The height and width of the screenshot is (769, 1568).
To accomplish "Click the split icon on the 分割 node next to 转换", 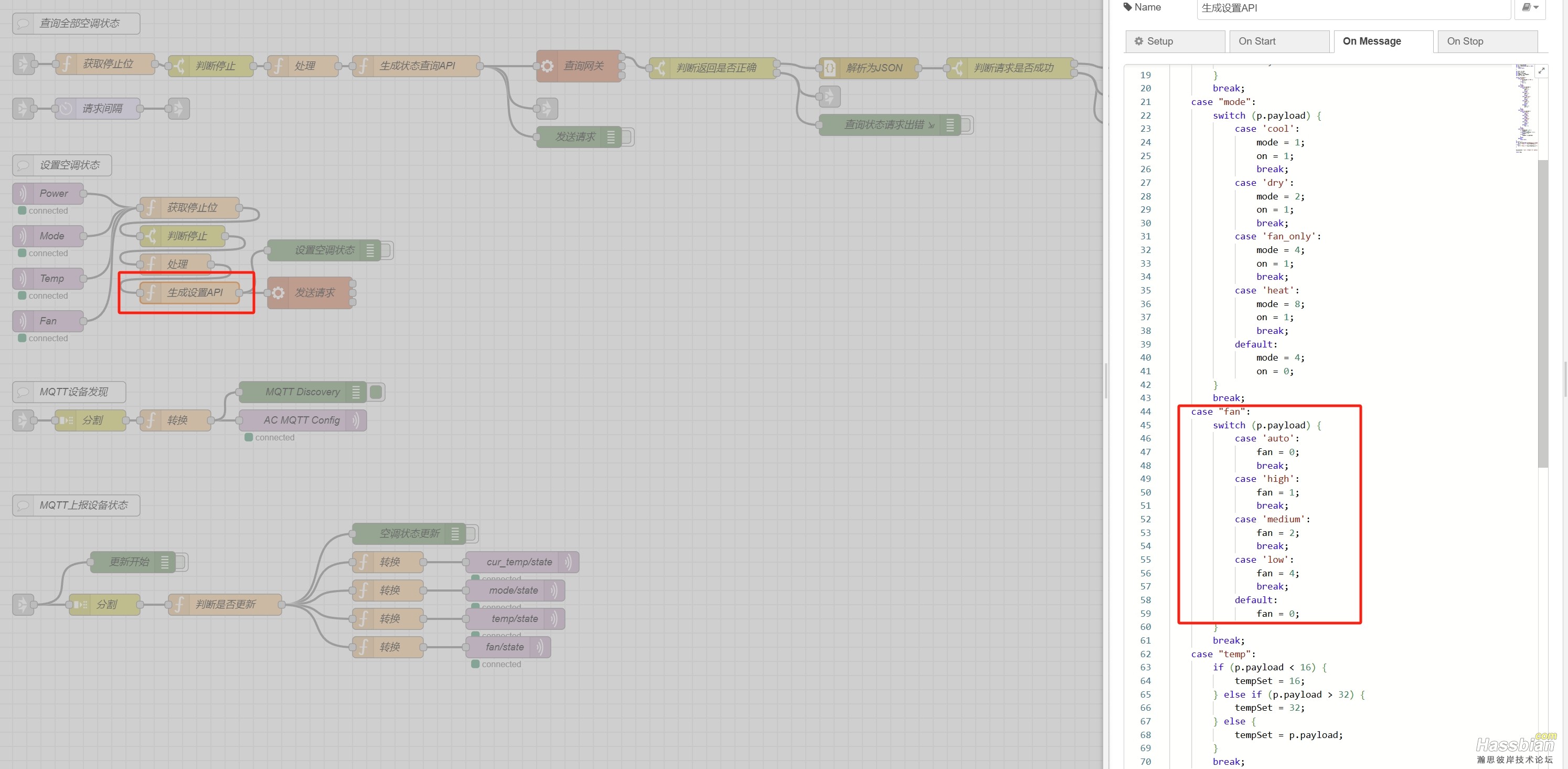I will point(66,420).
